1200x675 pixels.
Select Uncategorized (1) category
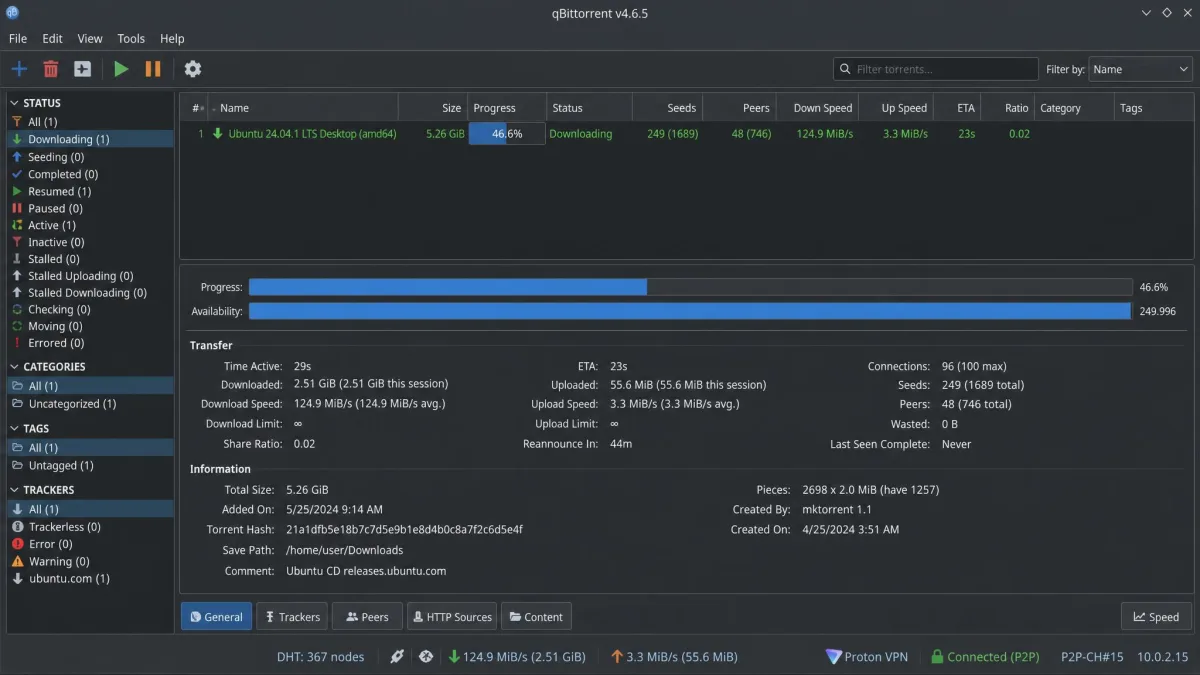pyautogui.click(x=90, y=404)
